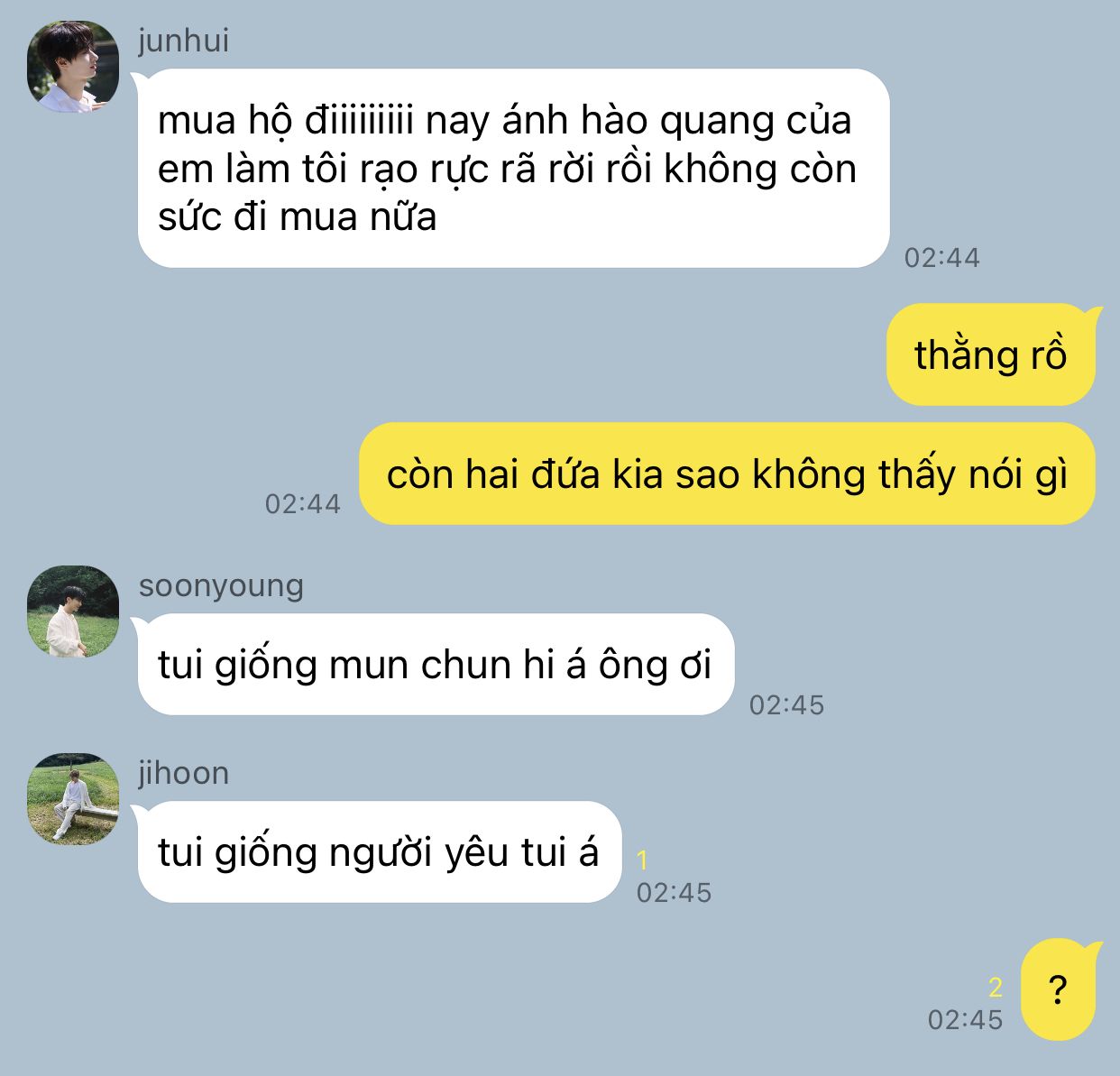Tap the unread count 2 near question mark
This screenshot has width=1120, height=1076.
click(996, 988)
